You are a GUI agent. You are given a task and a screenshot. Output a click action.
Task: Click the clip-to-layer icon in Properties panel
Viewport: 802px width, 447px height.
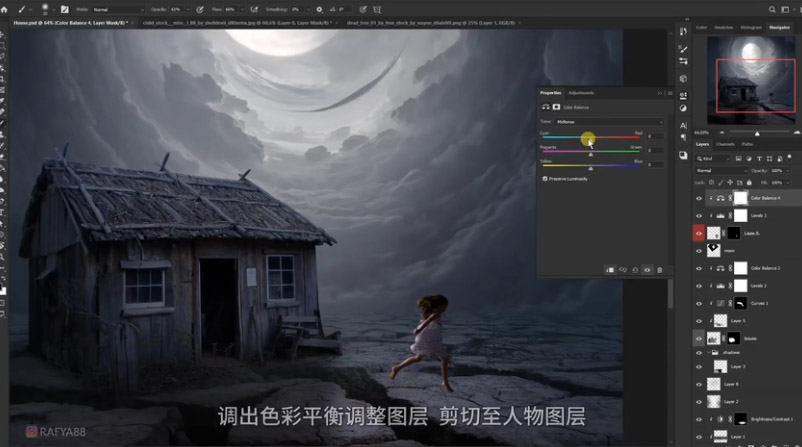(609, 269)
